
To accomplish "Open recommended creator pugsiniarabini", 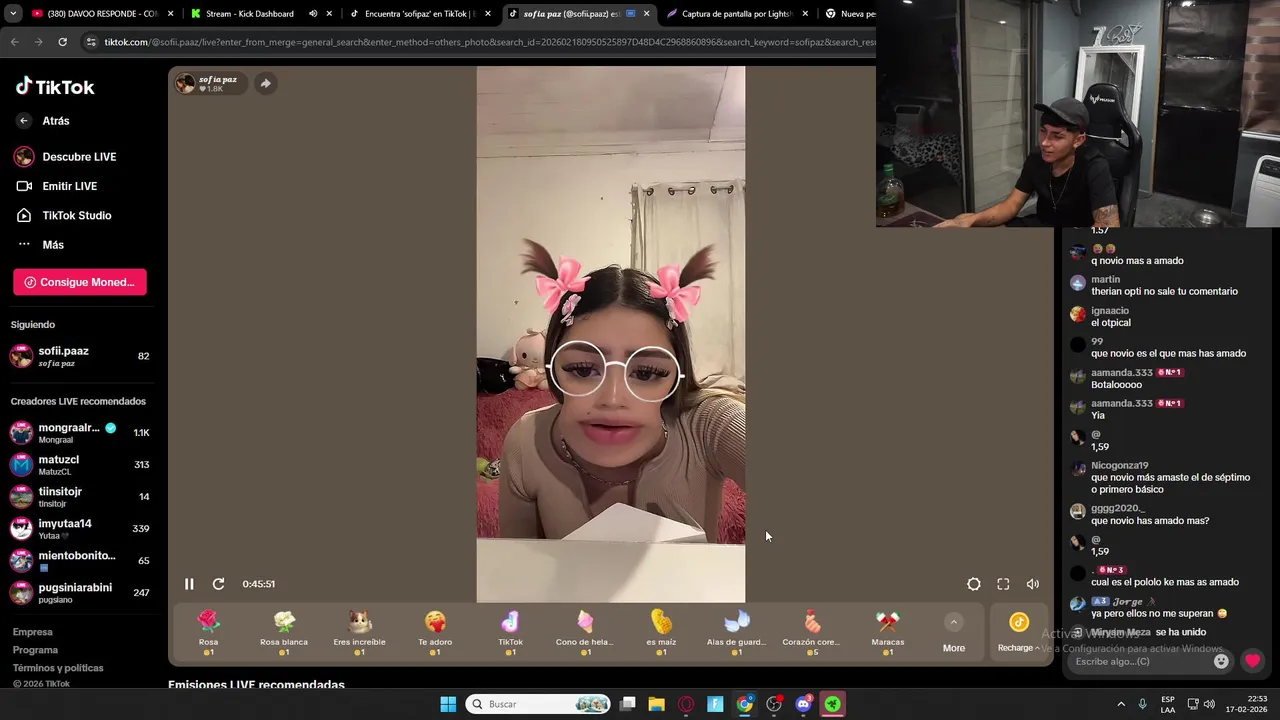I will 79,593.
